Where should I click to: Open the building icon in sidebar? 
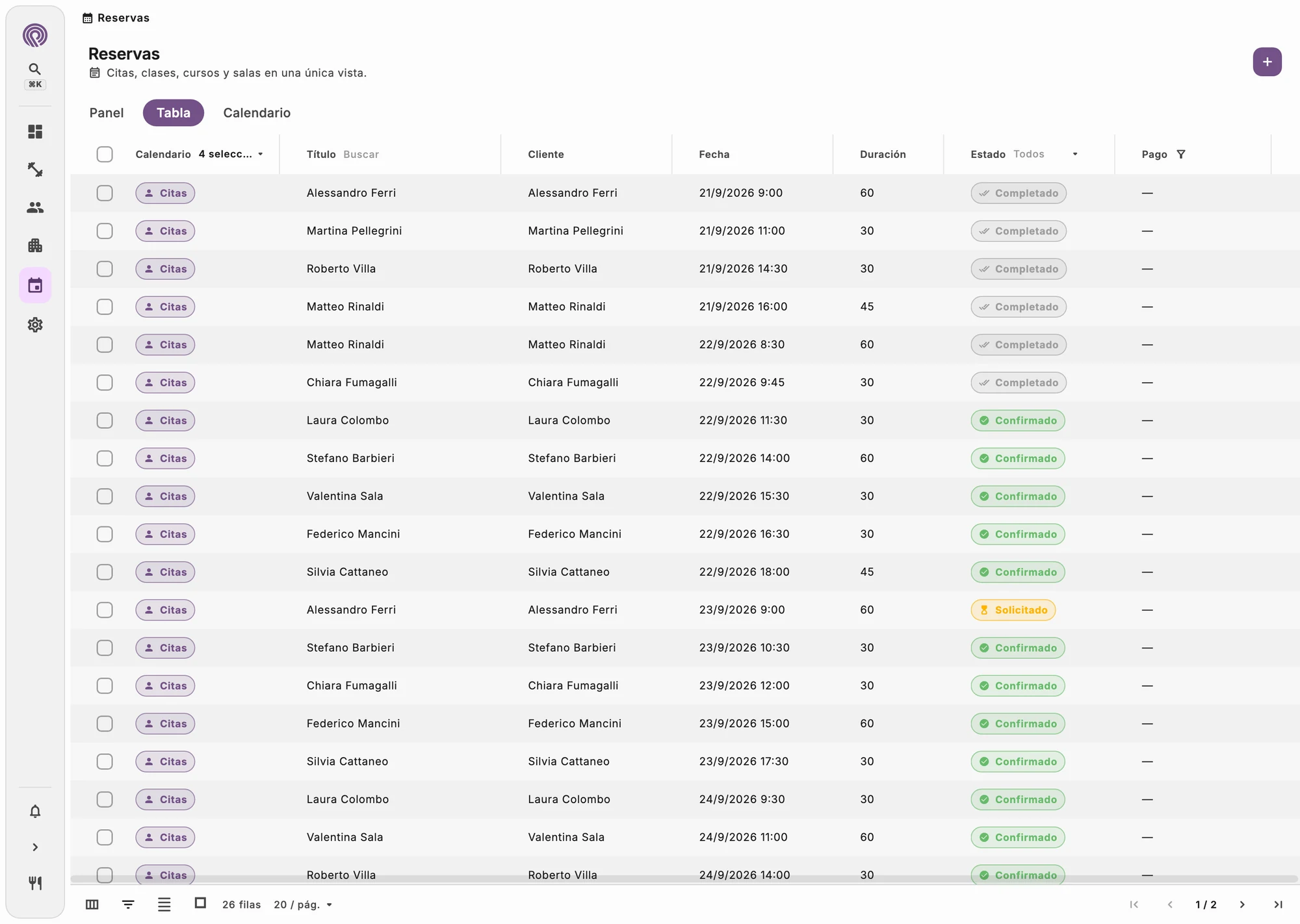tap(35, 246)
